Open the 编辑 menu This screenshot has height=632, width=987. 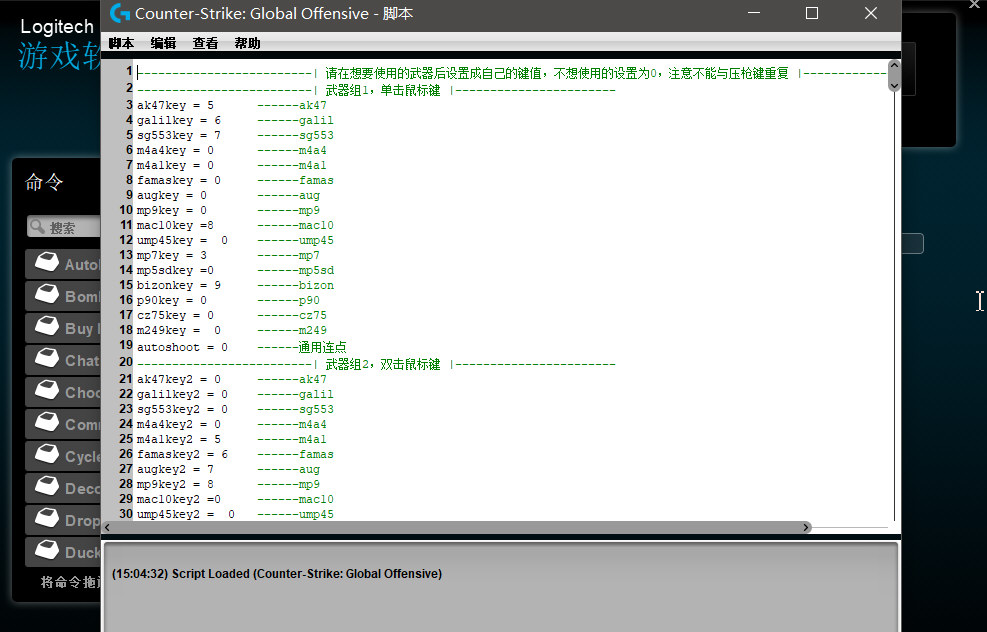(163, 43)
